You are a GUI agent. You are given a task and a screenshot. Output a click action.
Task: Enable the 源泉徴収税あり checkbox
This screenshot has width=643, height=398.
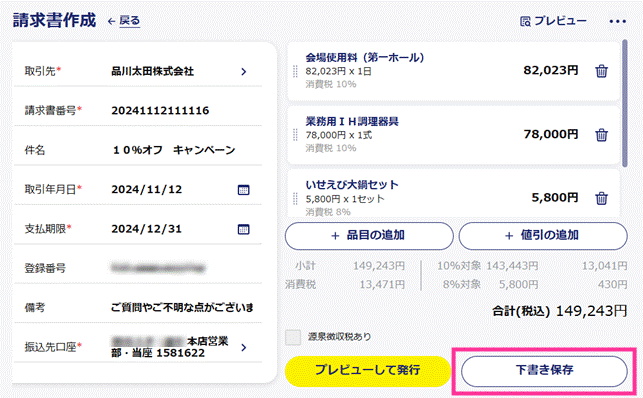click(293, 337)
